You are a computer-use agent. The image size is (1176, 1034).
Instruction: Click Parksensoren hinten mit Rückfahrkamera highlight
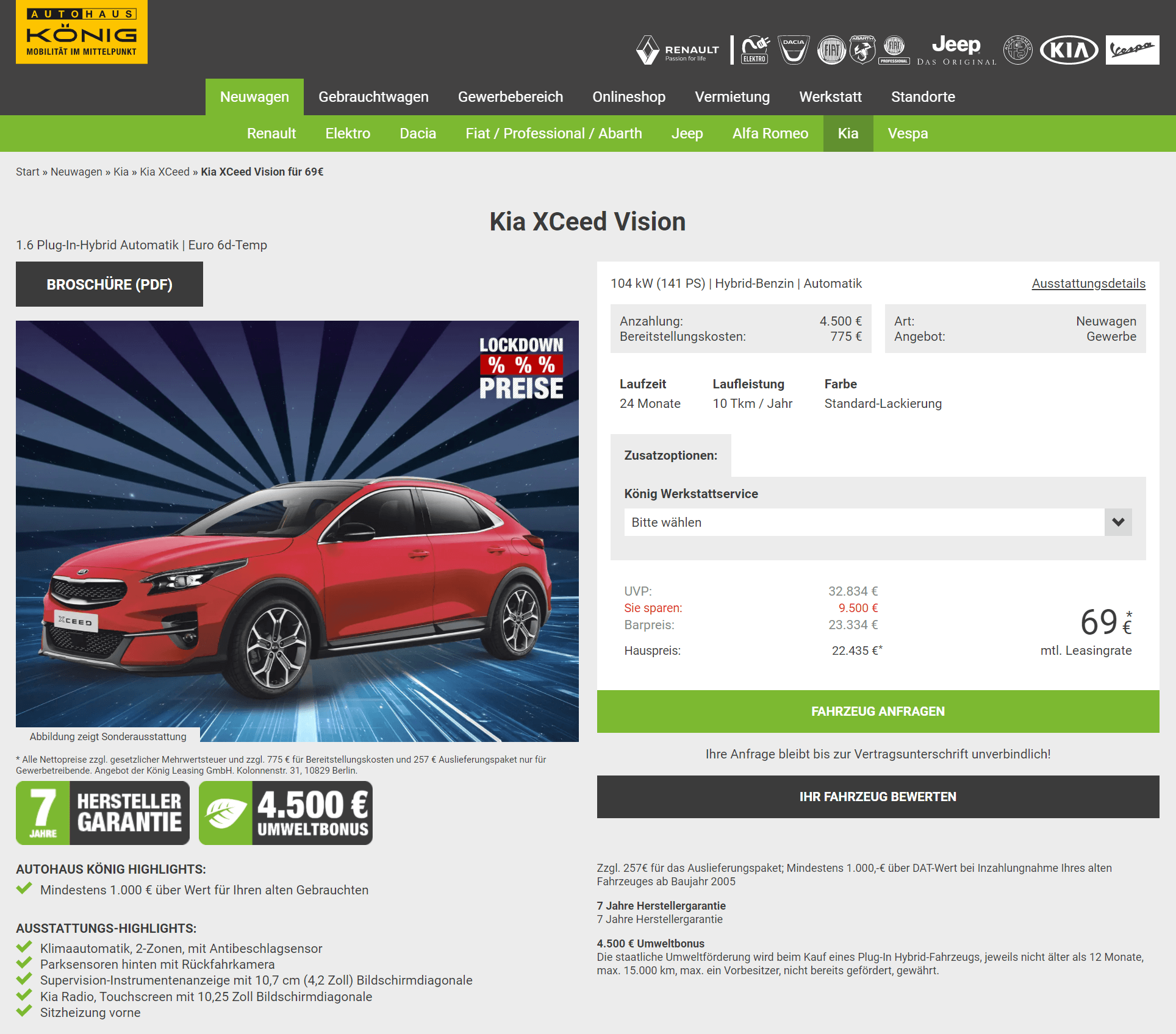click(157, 964)
